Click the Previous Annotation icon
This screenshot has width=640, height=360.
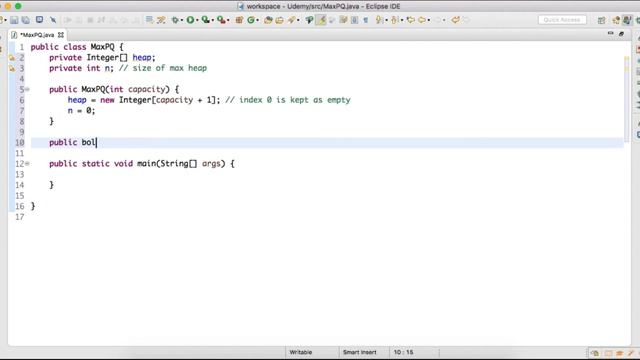395,20
